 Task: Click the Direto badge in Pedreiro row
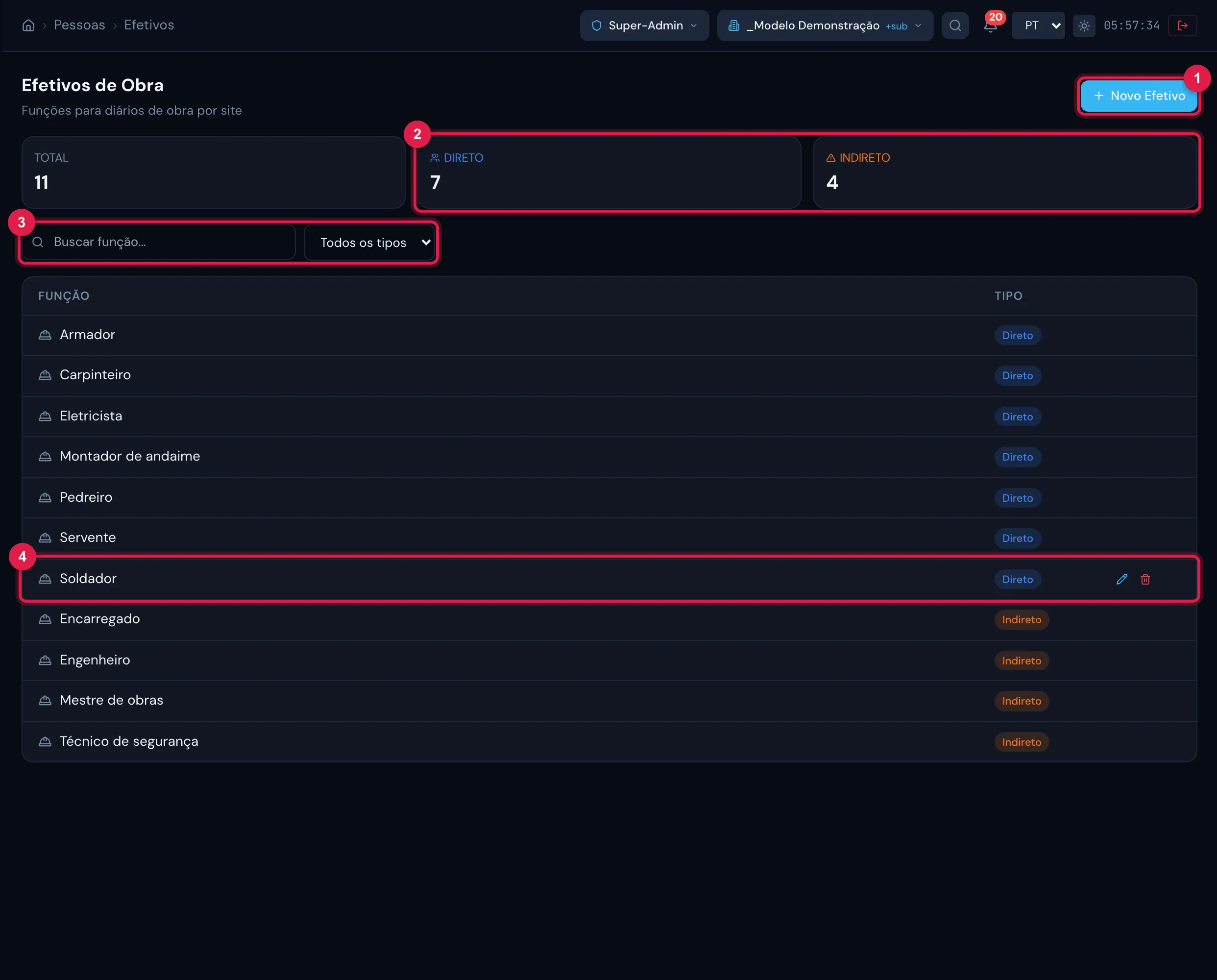(1017, 498)
